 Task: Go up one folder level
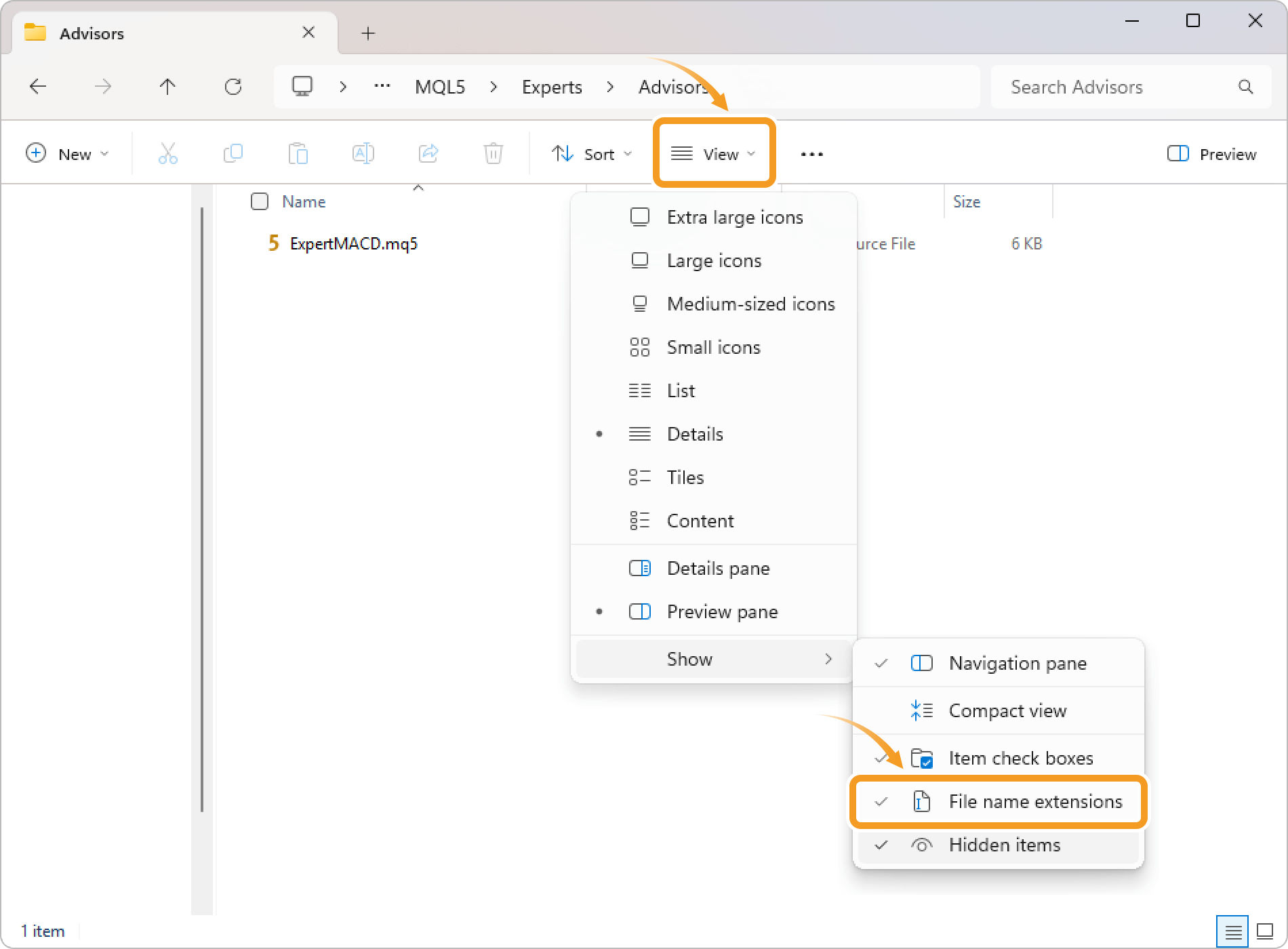[x=167, y=87]
